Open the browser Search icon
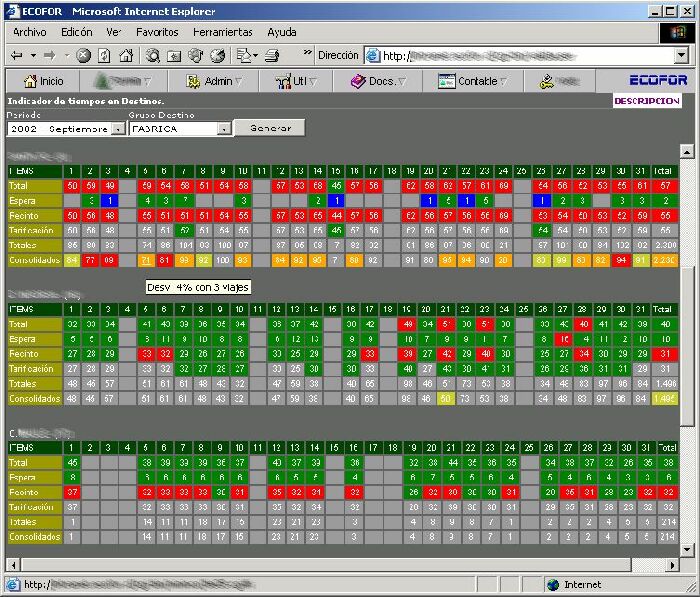Viewport: 700px width, 597px height. (x=153, y=55)
